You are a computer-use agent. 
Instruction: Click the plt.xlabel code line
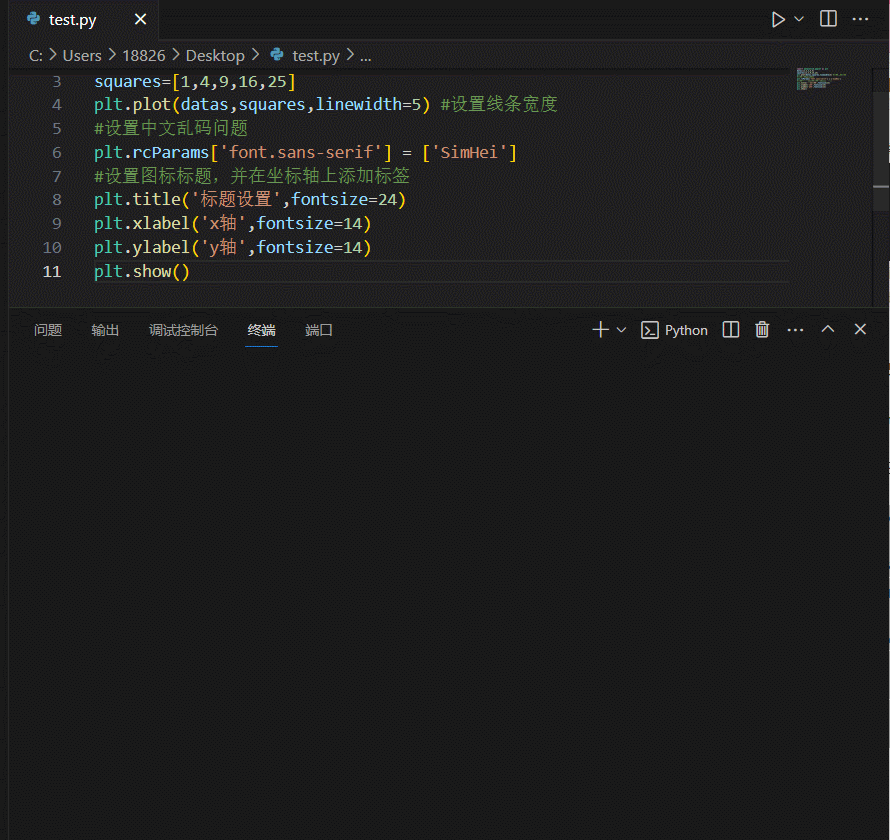point(232,224)
